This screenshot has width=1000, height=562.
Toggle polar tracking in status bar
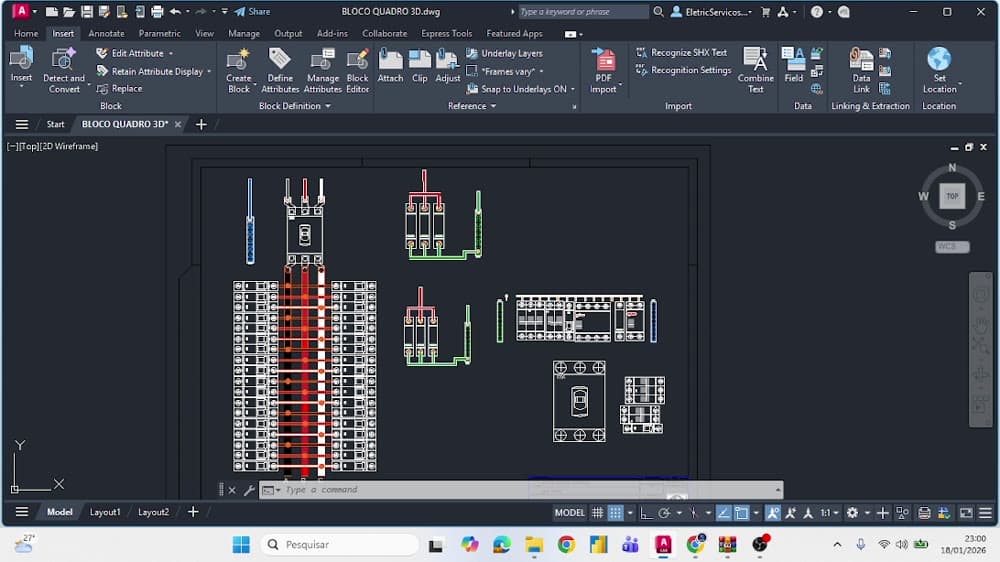point(664,512)
